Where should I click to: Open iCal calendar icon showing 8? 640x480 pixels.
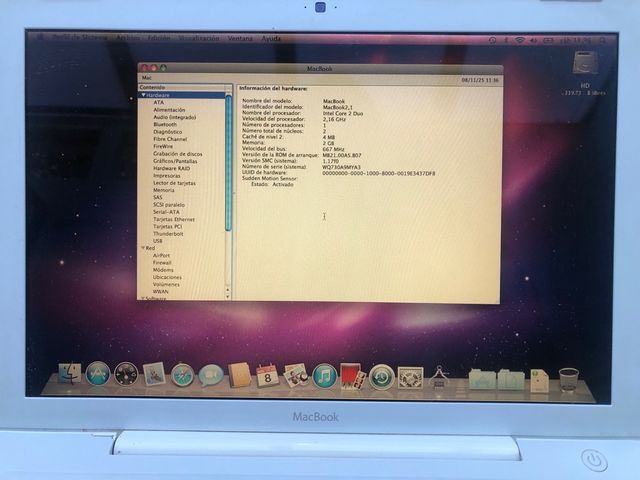[267, 375]
